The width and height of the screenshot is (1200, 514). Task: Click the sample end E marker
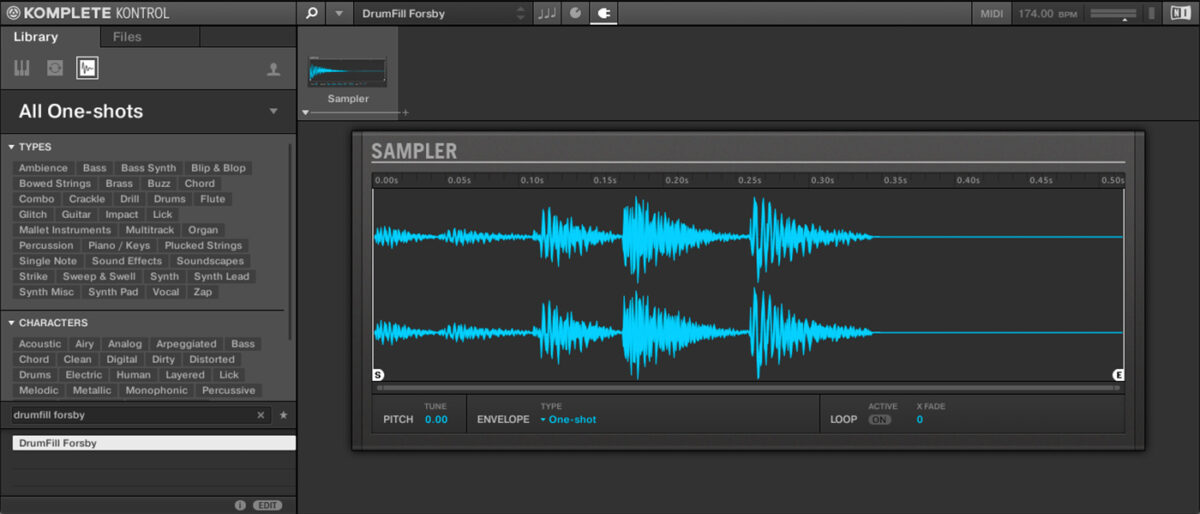point(1118,375)
